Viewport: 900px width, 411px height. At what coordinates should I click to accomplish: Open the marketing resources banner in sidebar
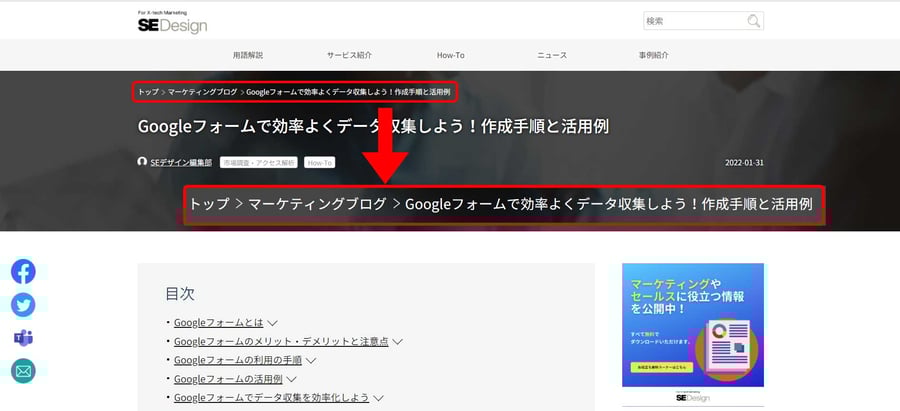(692, 325)
